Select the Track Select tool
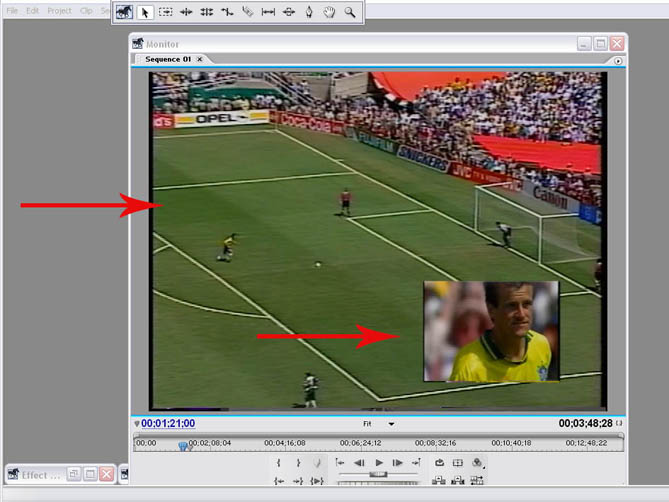Screen dimensions: 669x502 tap(166, 12)
